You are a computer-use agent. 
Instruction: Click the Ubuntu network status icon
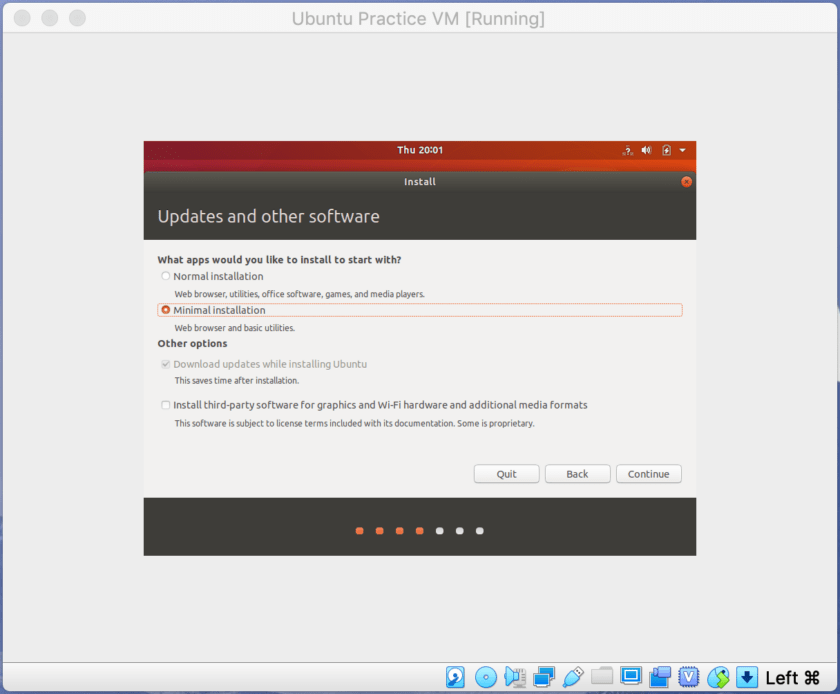627,151
